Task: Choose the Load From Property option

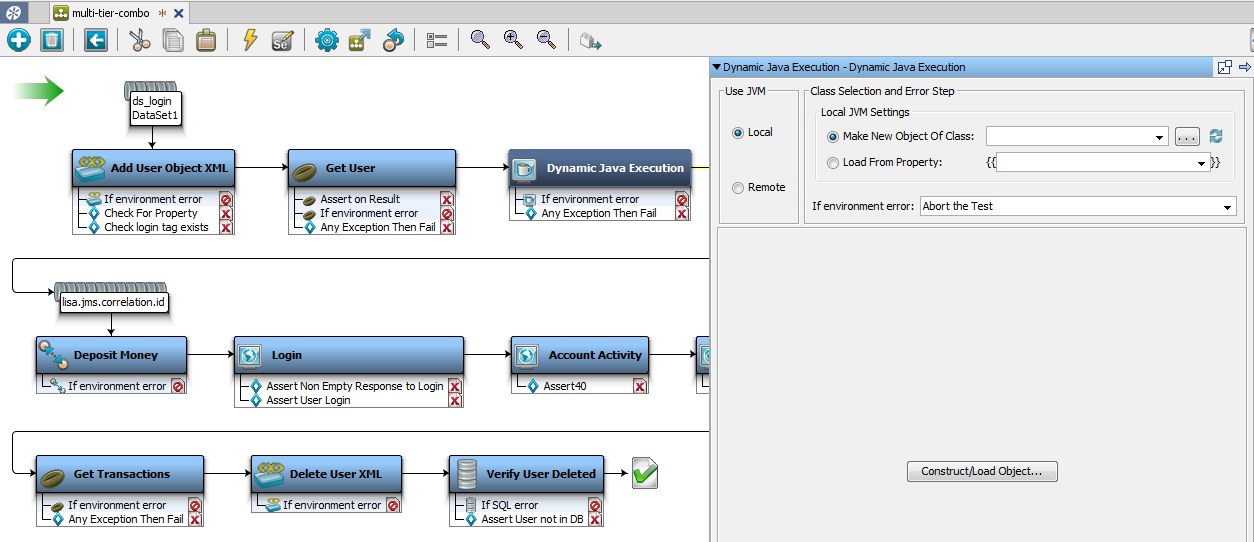Action: pyautogui.click(x=833, y=163)
